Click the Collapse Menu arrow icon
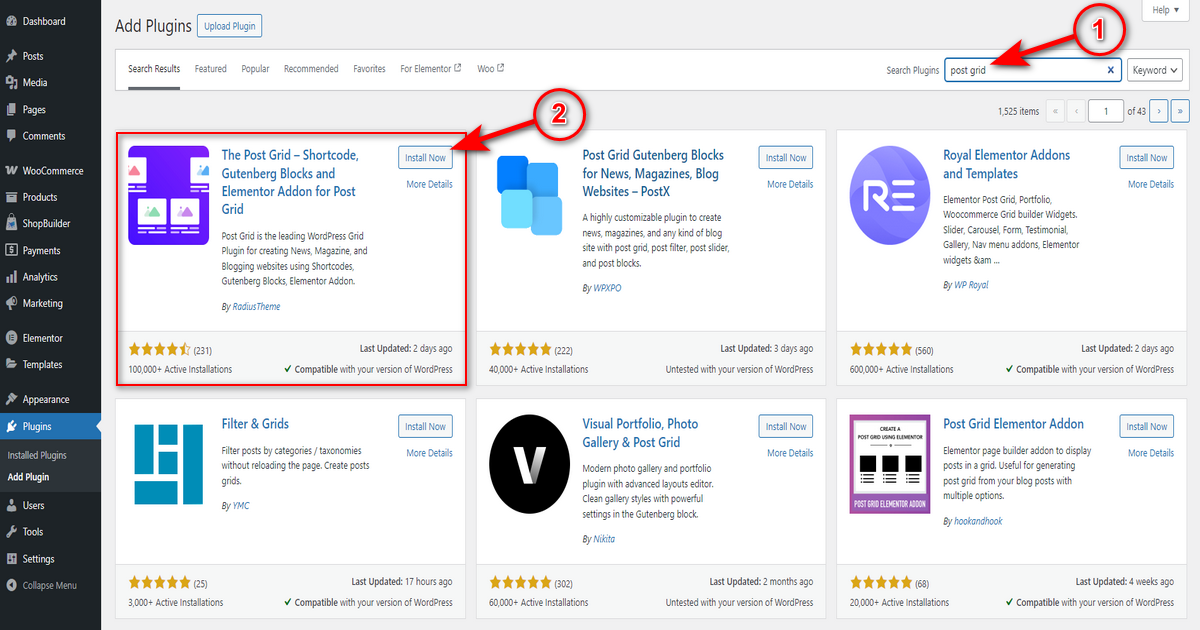 pos(11,586)
